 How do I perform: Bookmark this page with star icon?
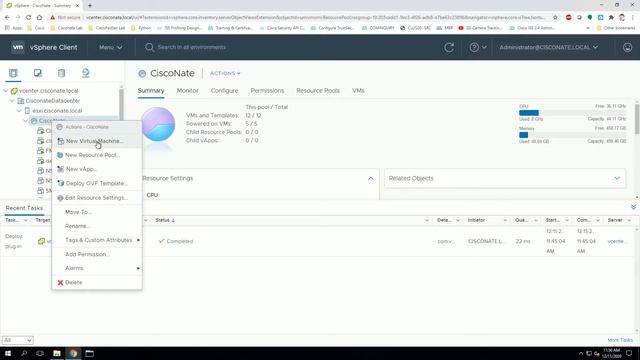[555, 18]
